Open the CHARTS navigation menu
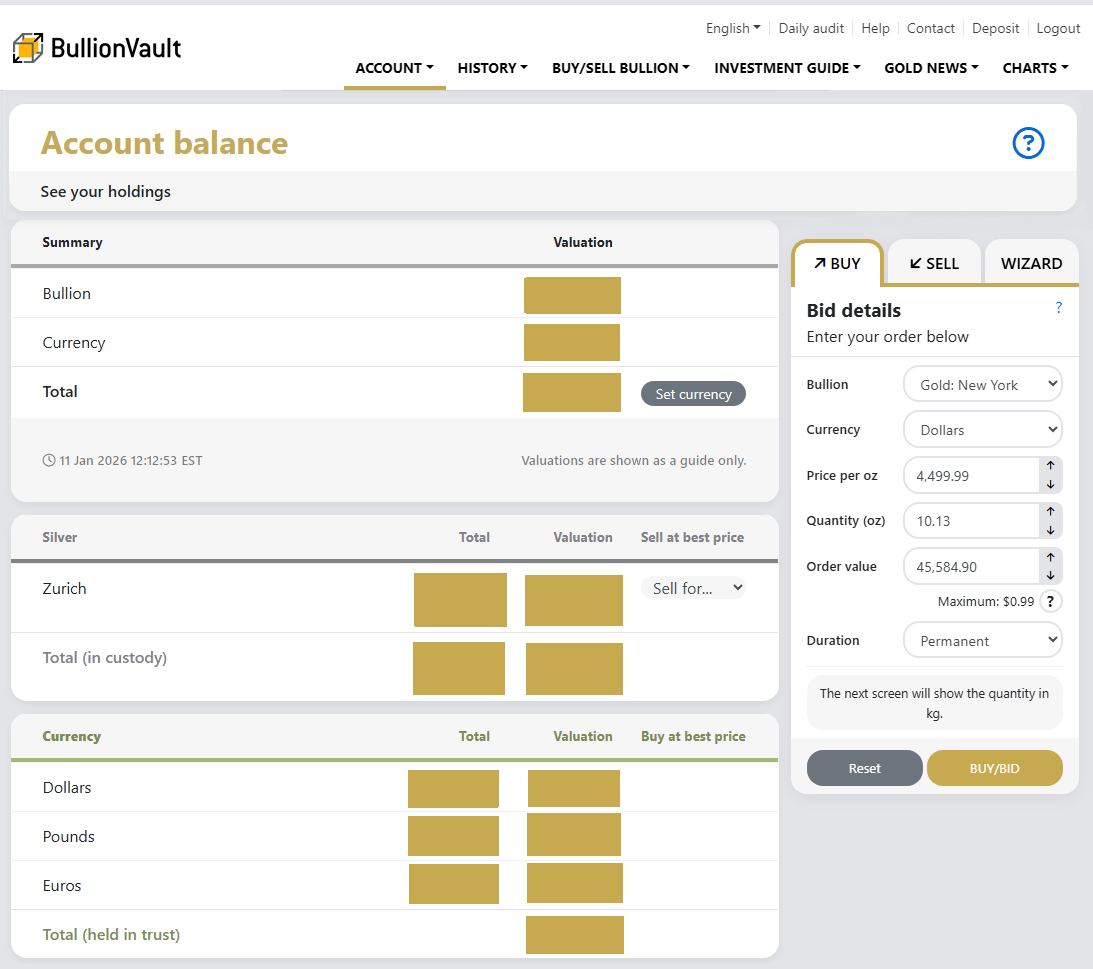 click(1035, 68)
